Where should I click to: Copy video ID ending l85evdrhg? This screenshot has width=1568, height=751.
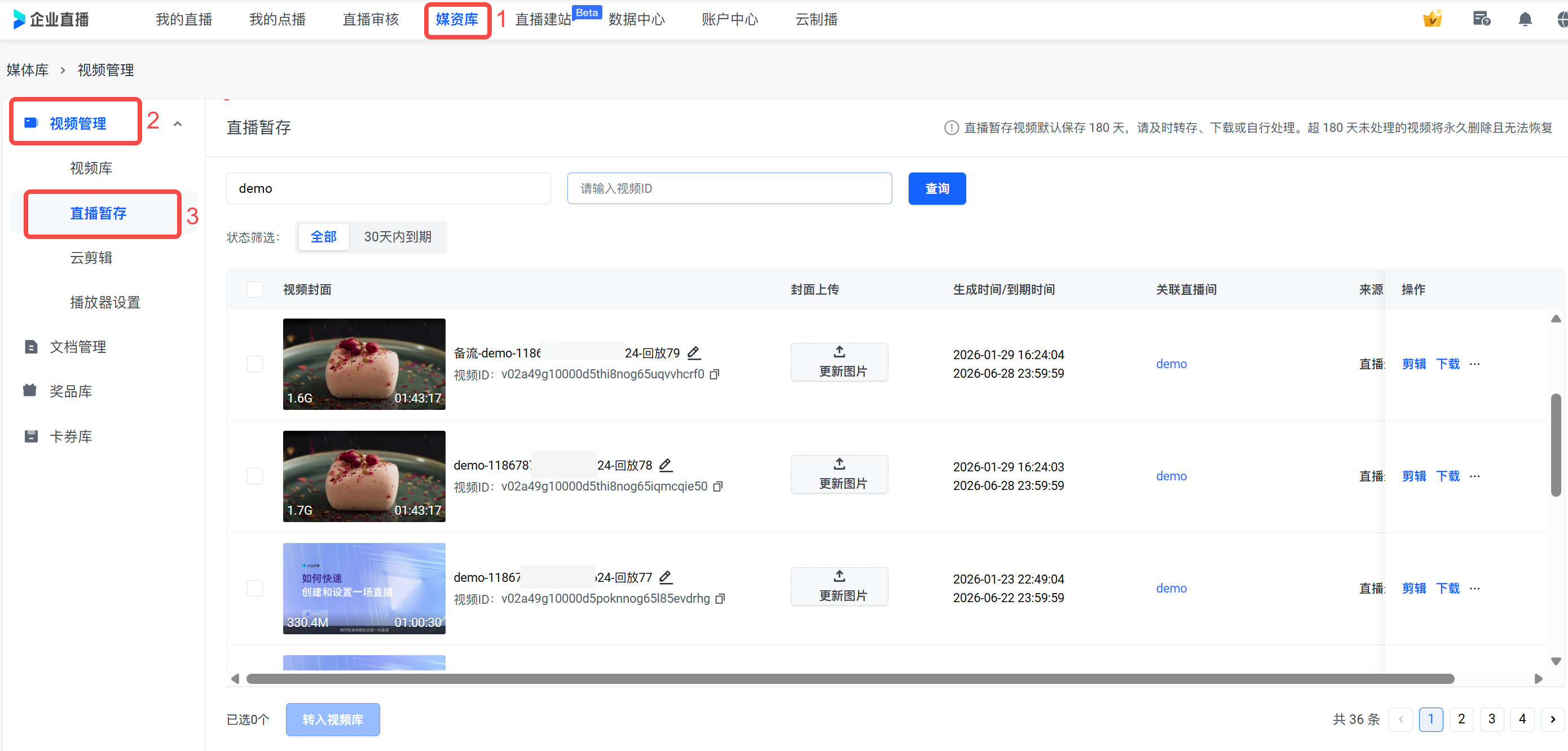720,599
